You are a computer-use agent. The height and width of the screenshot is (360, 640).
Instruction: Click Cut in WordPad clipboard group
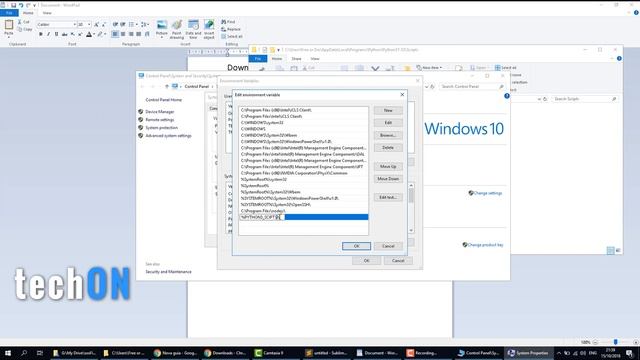tap(23, 22)
